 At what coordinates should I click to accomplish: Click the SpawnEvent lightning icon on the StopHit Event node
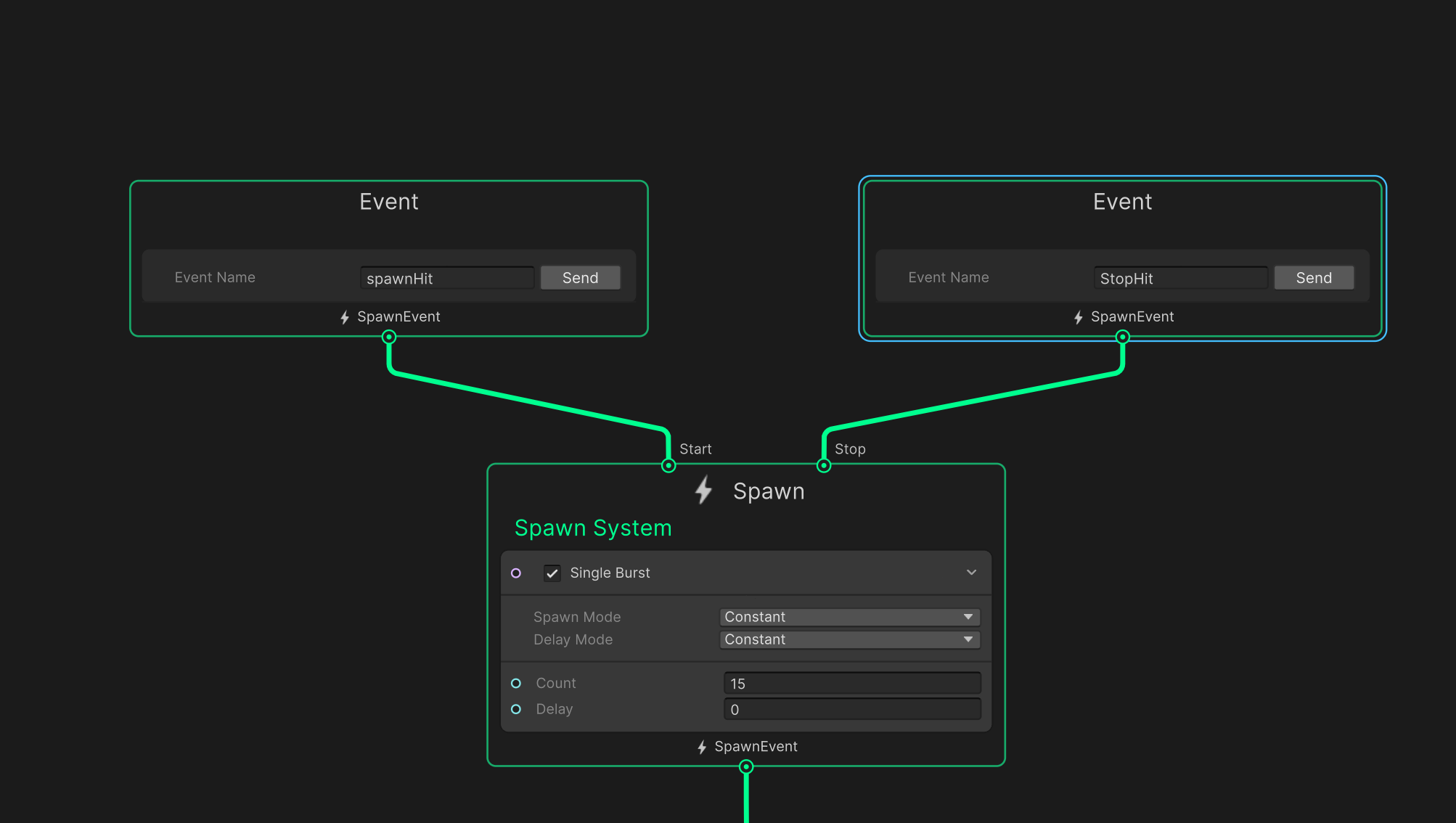pos(1077,316)
